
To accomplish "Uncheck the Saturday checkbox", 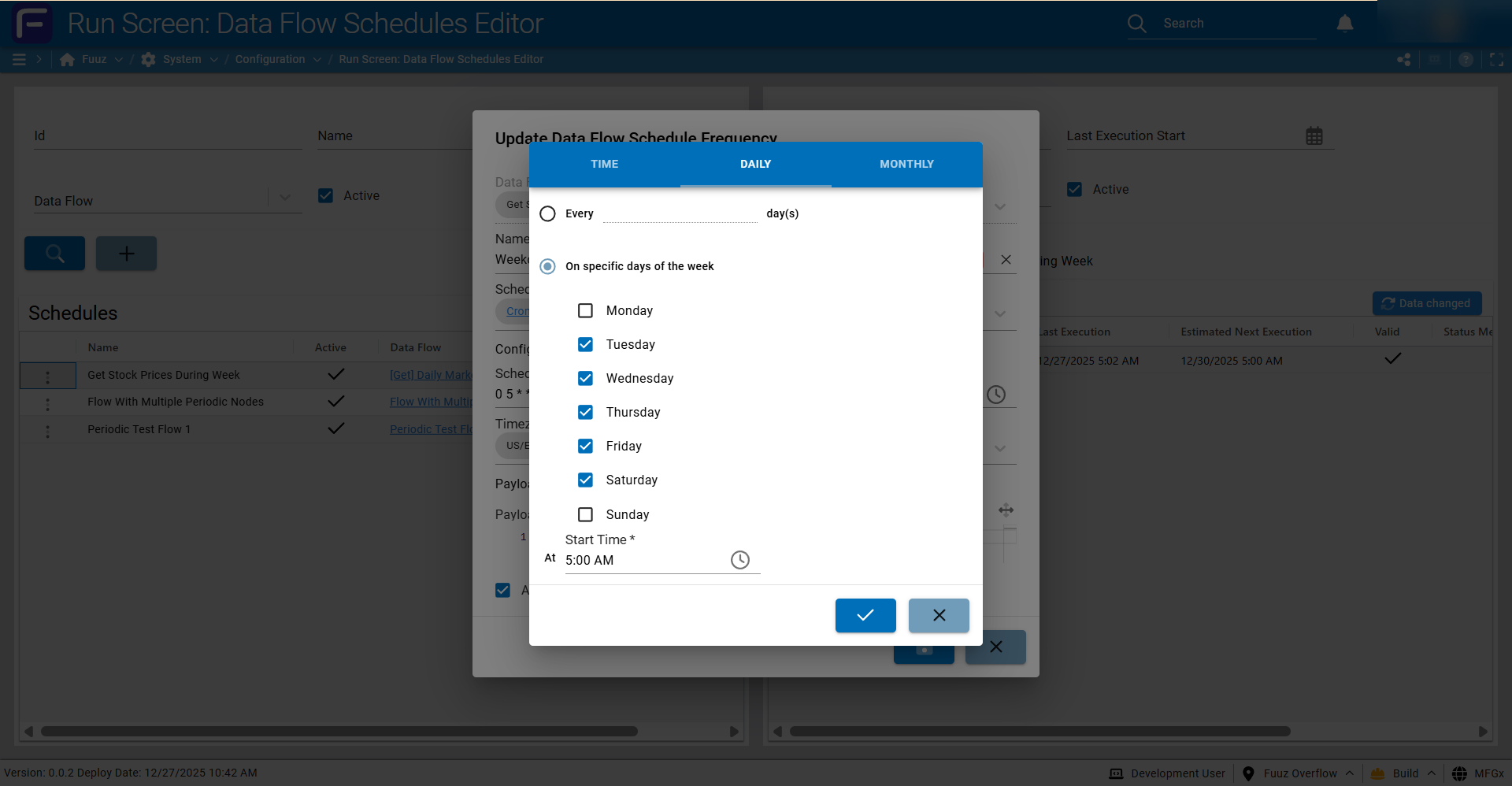I will click(x=585, y=480).
